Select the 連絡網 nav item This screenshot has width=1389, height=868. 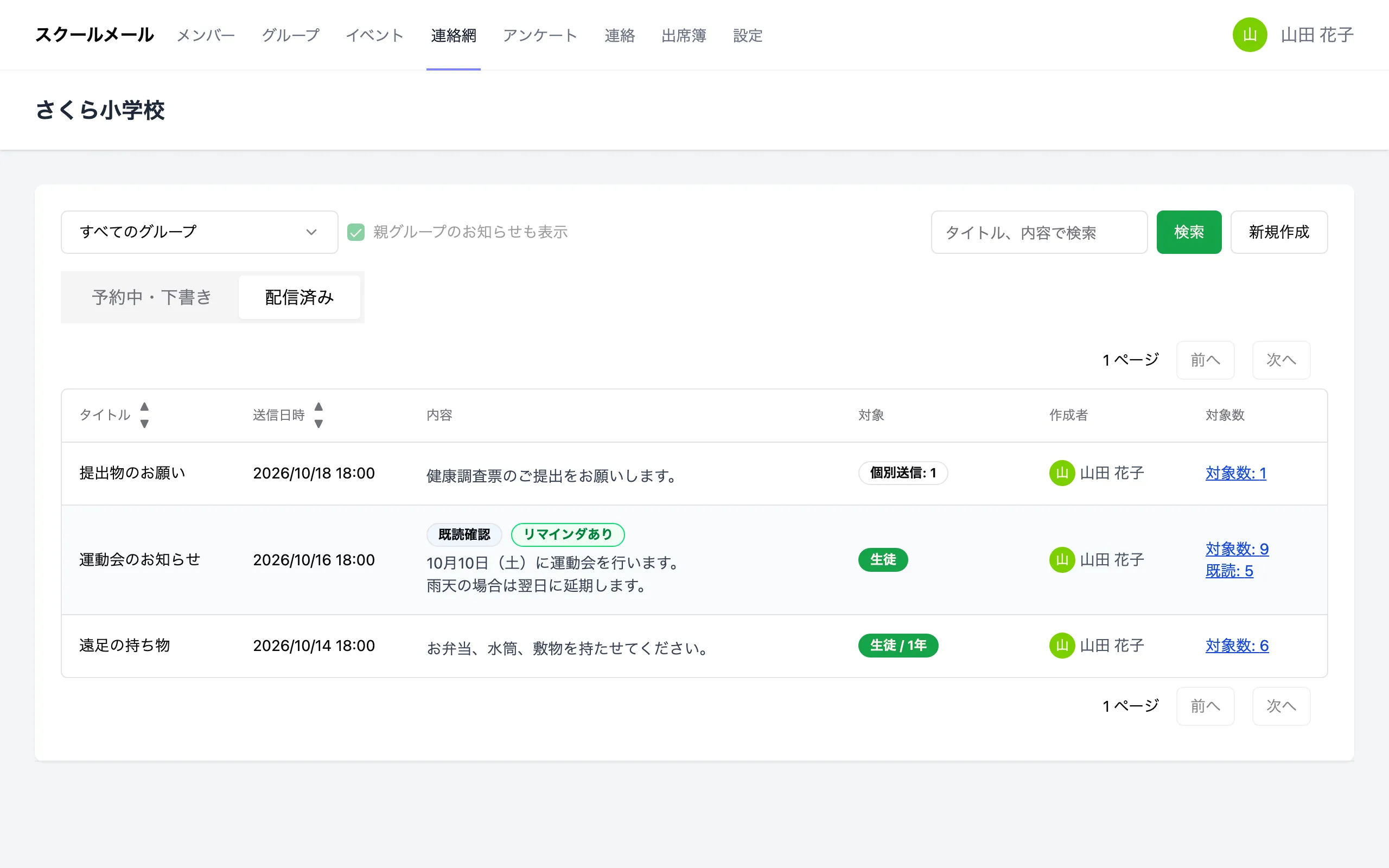(454, 36)
